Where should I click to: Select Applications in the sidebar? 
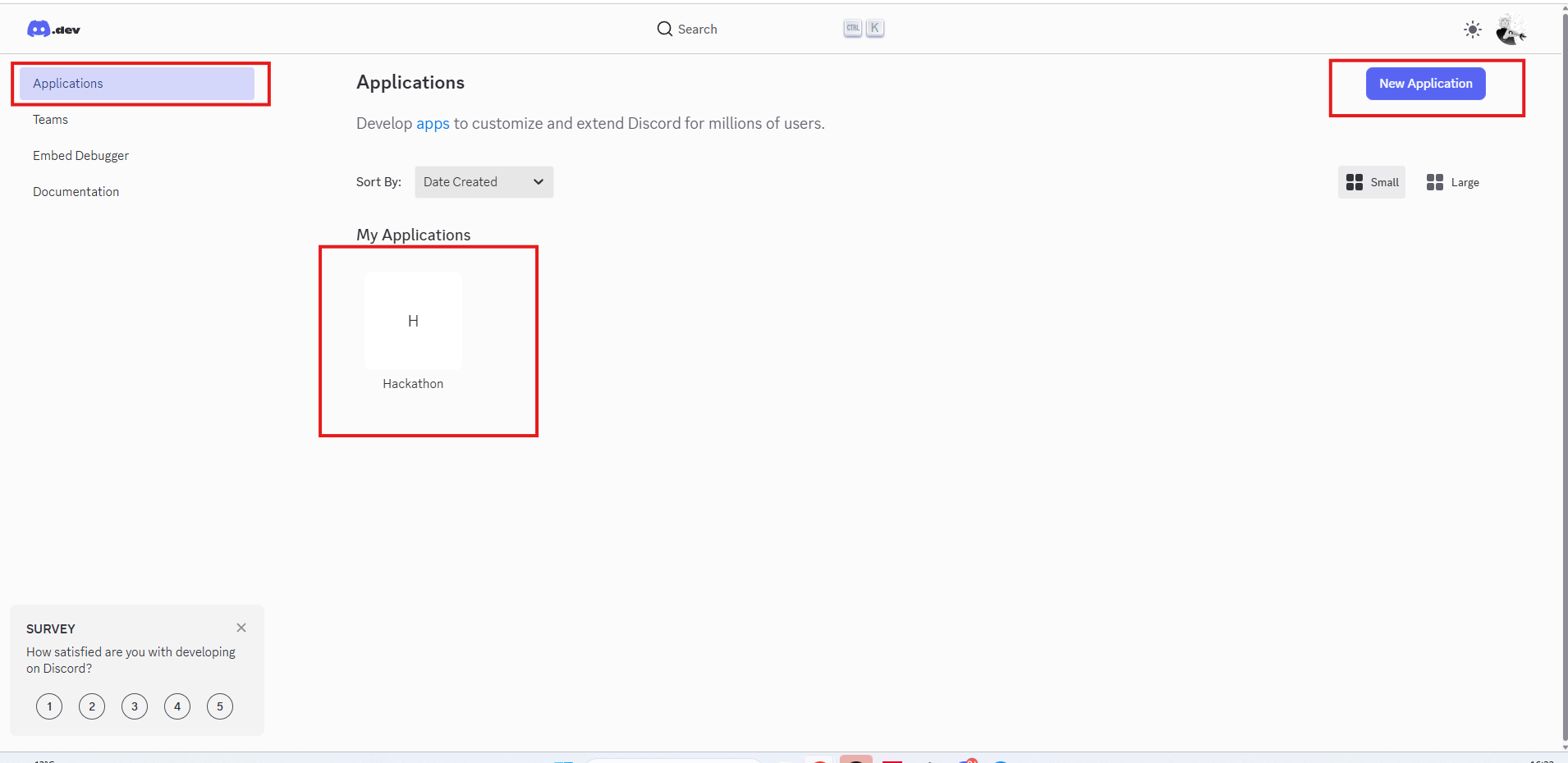(136, 84)
